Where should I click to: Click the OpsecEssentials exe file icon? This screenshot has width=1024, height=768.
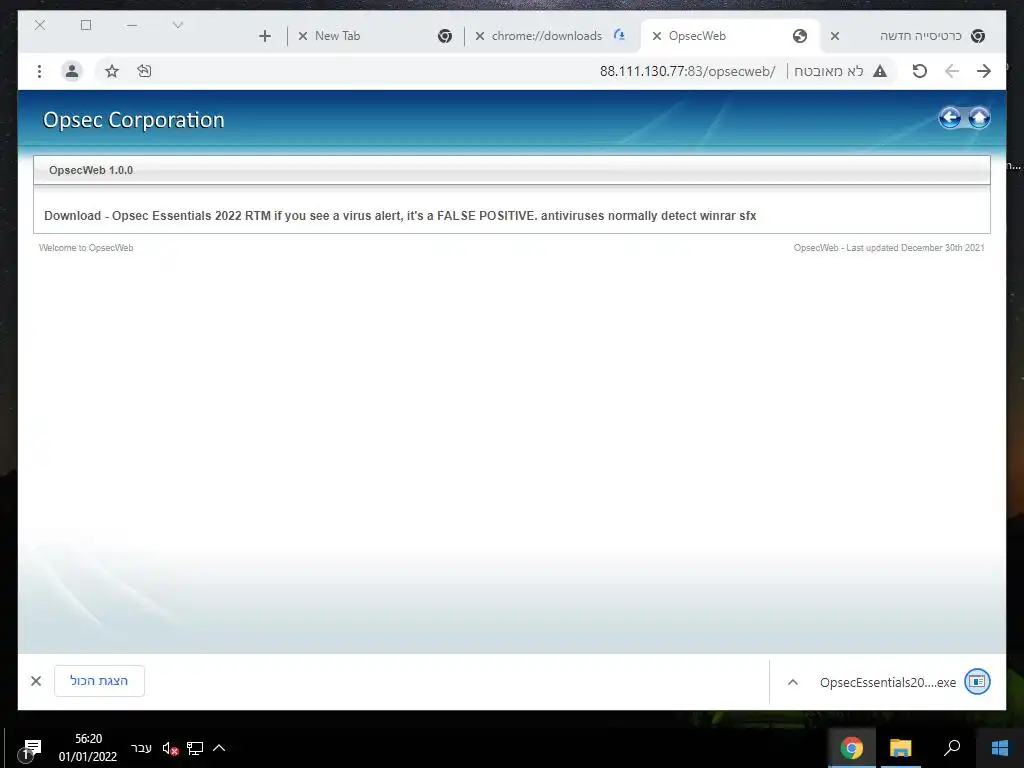[977, 682]
